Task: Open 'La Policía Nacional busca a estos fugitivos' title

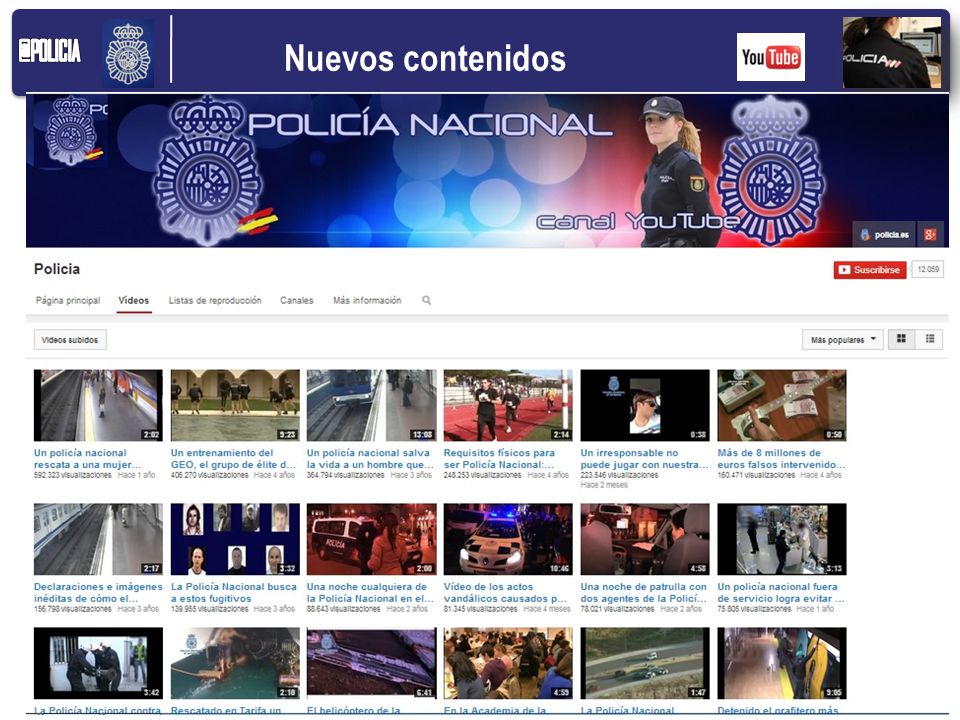Action: click(233, 593)
